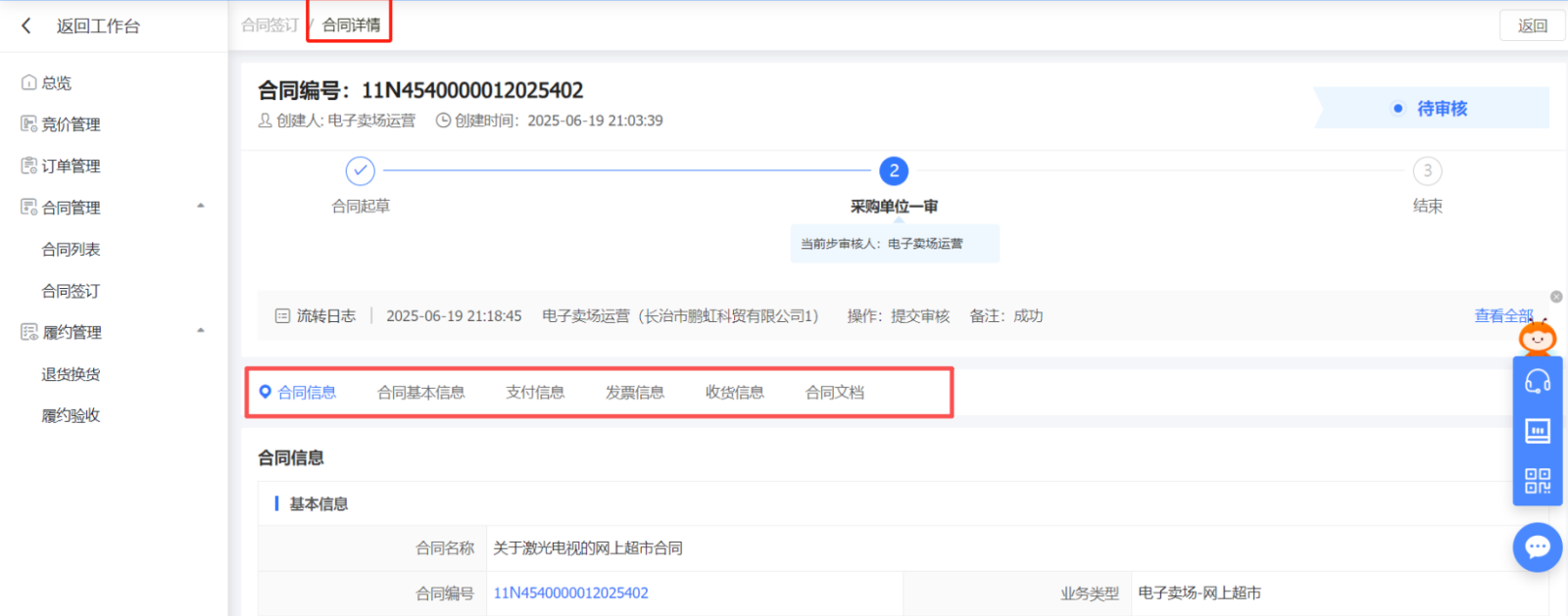The image size is (1568, 616).
Task: Open contract number link 11N4540000012025402
Action: (x=570, y=593)
